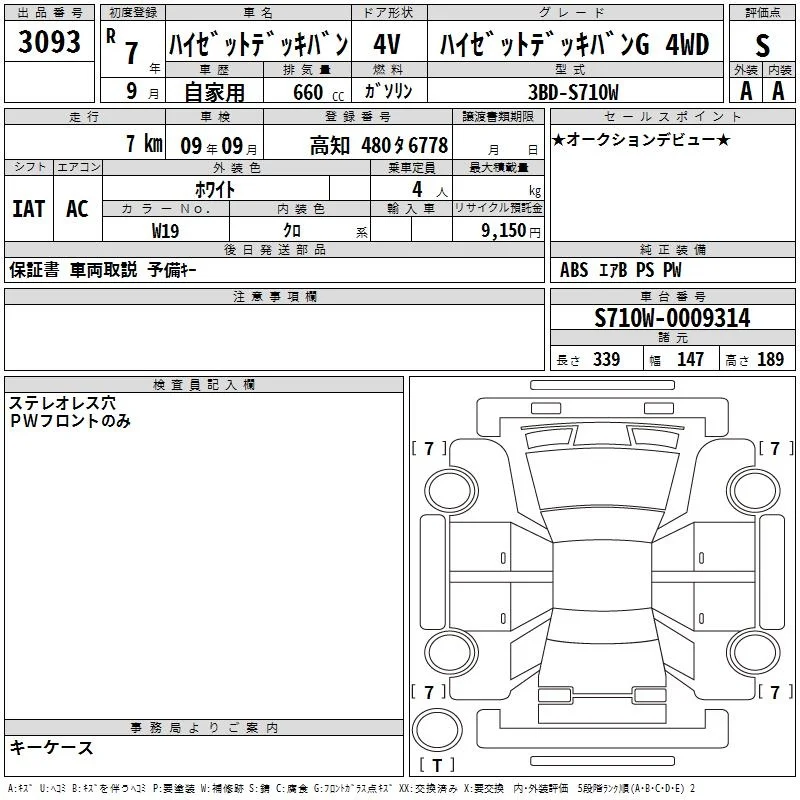Select sales point ★オークションデビュー★
Image resolution: width=800 pixels, height=800 pixels.
pyautogui.click(x=641, y=139)
